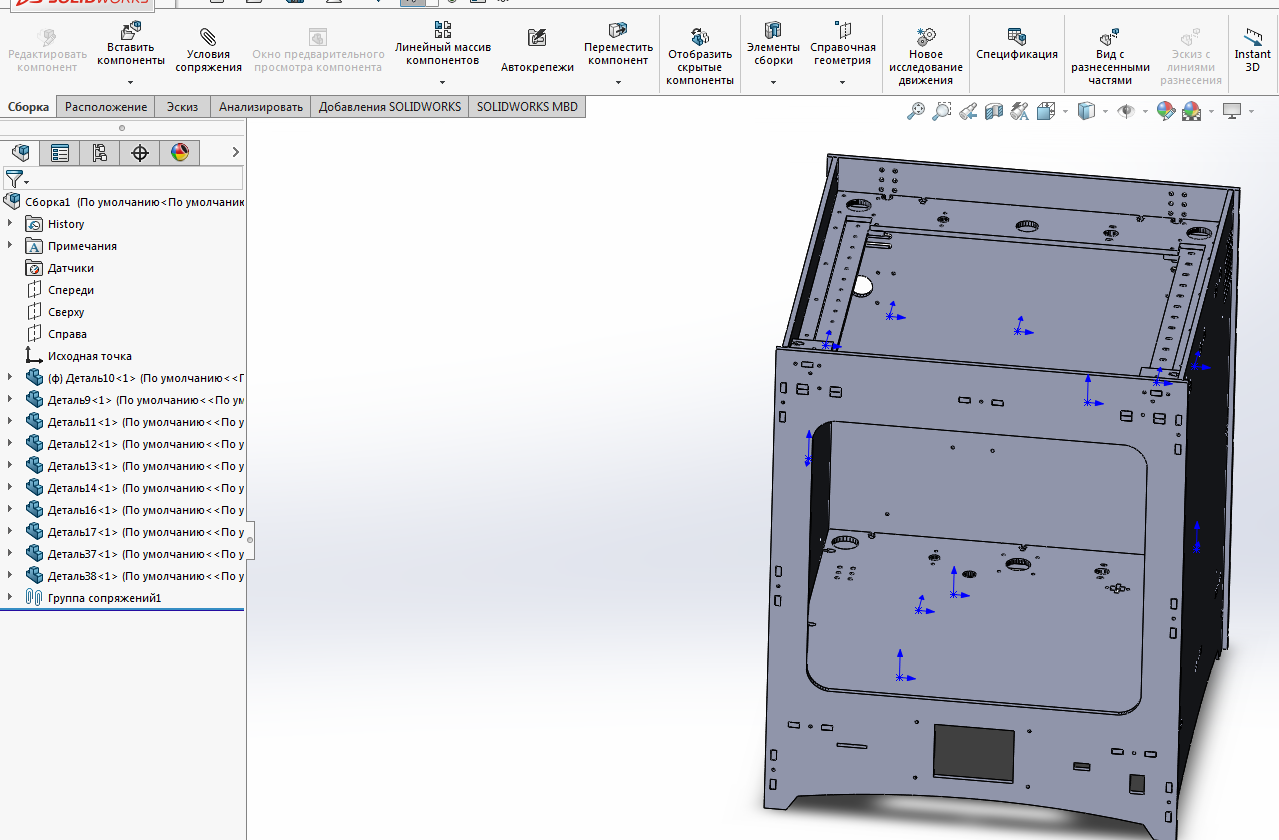Click the Zoom to Fit icon
Screen dimensions: 1279x840
(915, 112)
